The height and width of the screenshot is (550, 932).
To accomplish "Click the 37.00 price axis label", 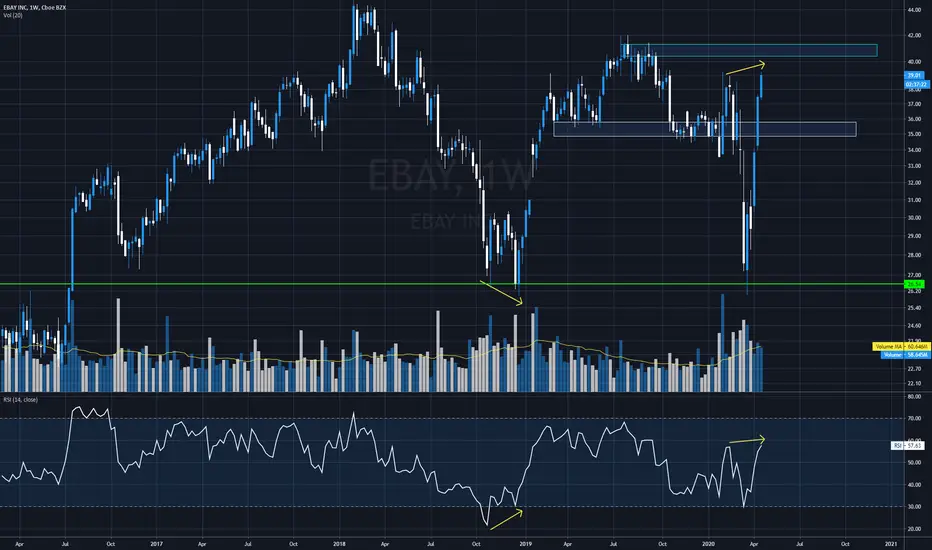I will point(914,104).
